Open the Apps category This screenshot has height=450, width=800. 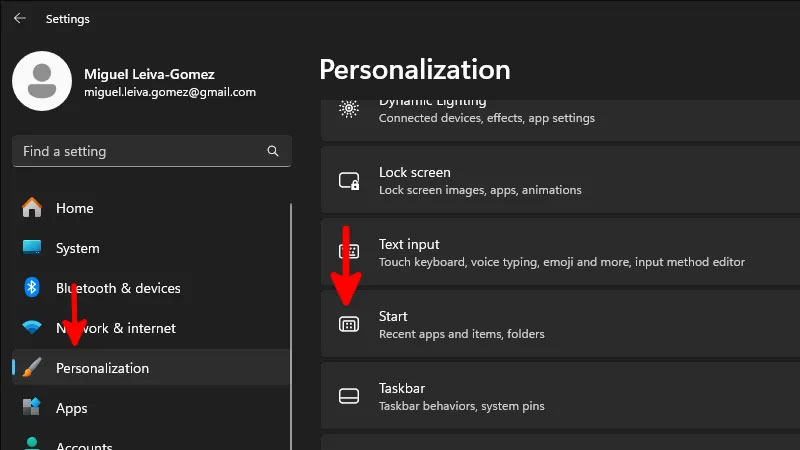pos(151,408)
